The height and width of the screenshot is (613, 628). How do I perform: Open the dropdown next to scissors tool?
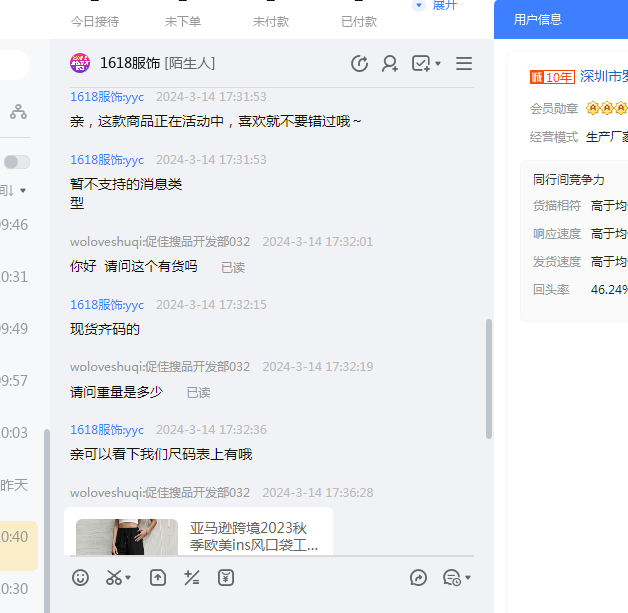(129, 578)
